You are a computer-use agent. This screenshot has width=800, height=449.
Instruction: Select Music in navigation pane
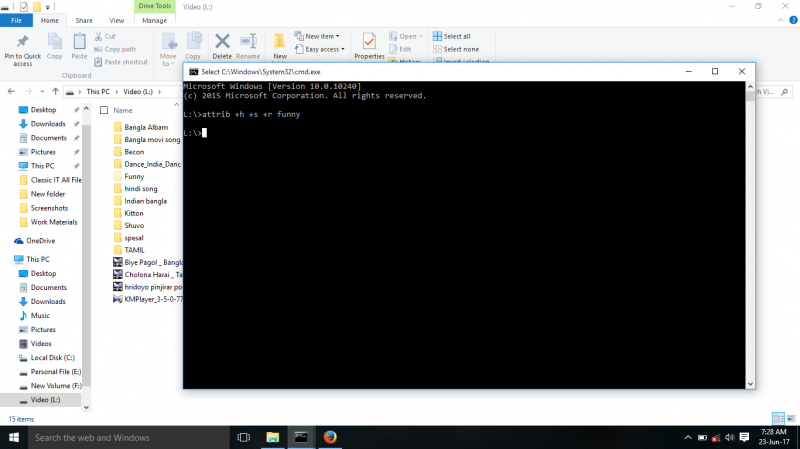point(40,315)
